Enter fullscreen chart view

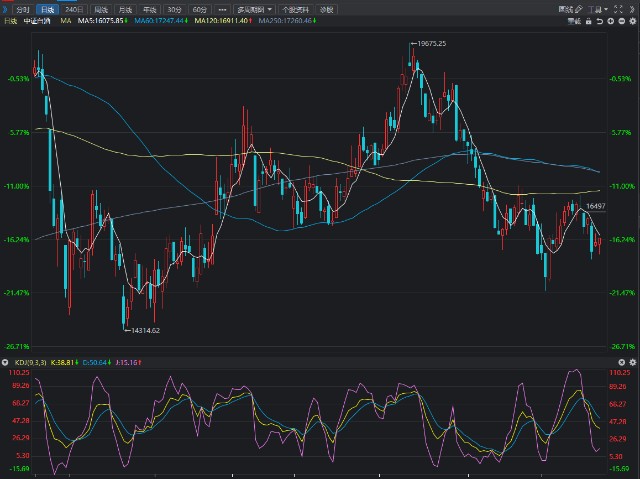pos(618,9)
